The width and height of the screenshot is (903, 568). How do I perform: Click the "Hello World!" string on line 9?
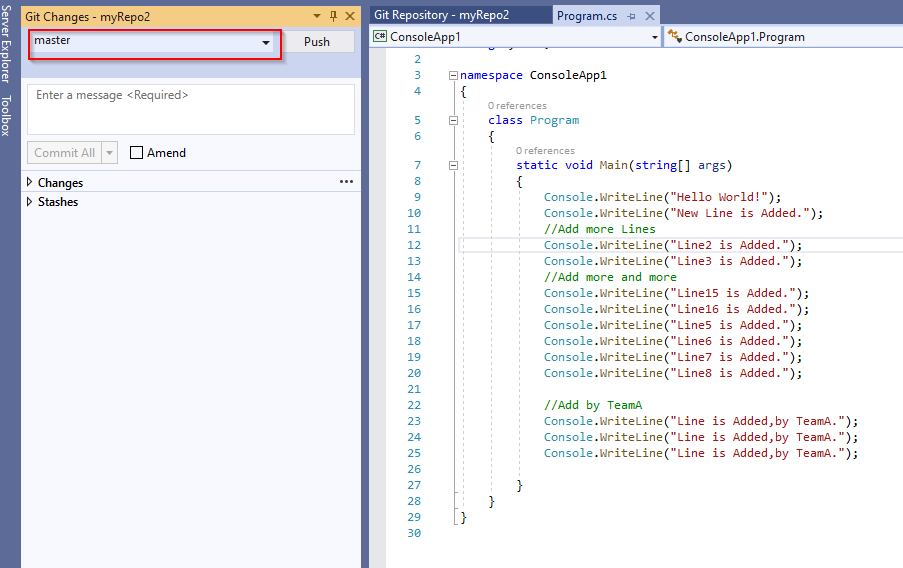point(719,197)
